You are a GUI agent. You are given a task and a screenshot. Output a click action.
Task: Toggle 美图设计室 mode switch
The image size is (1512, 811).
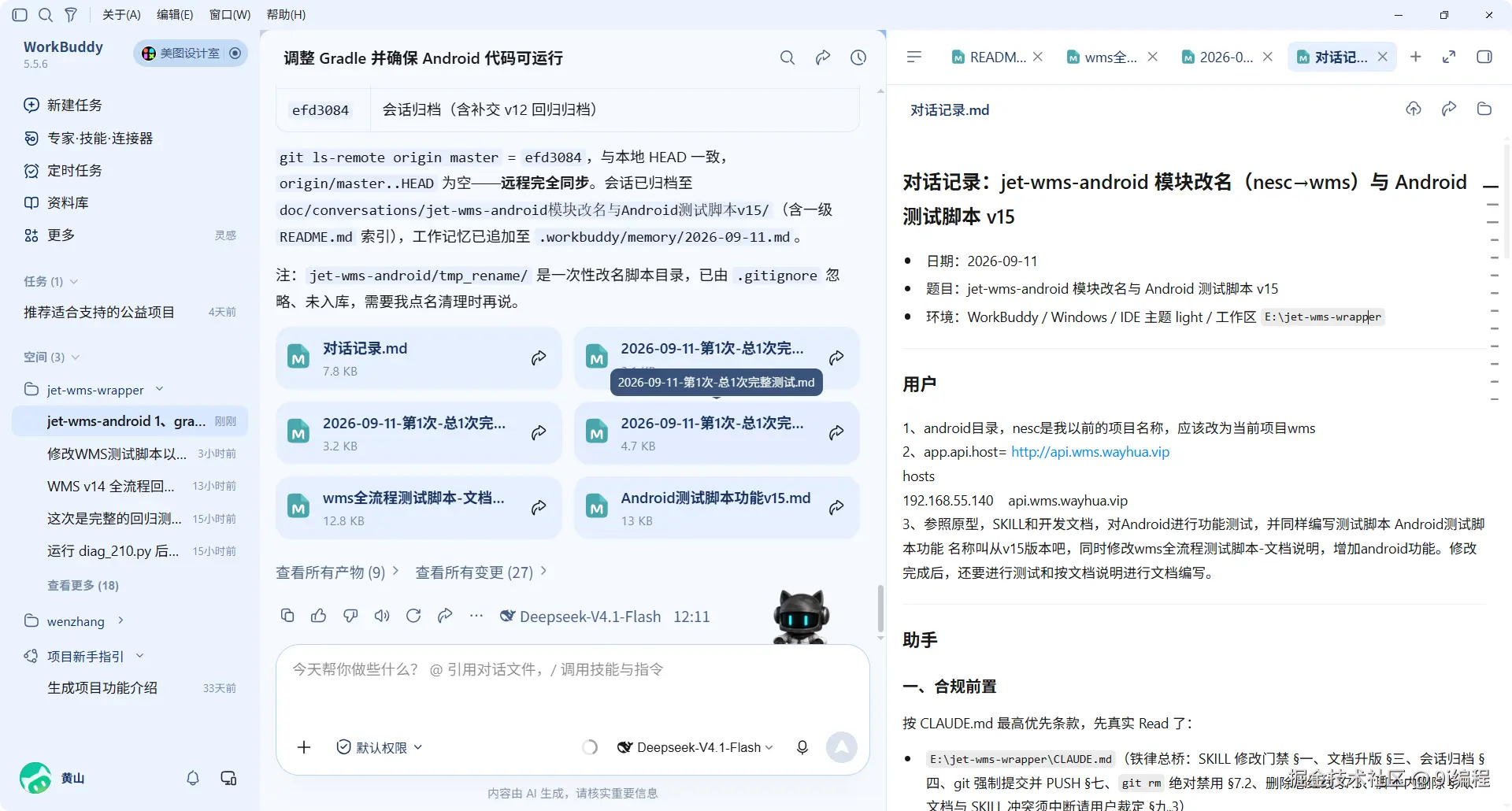[235, 53]
